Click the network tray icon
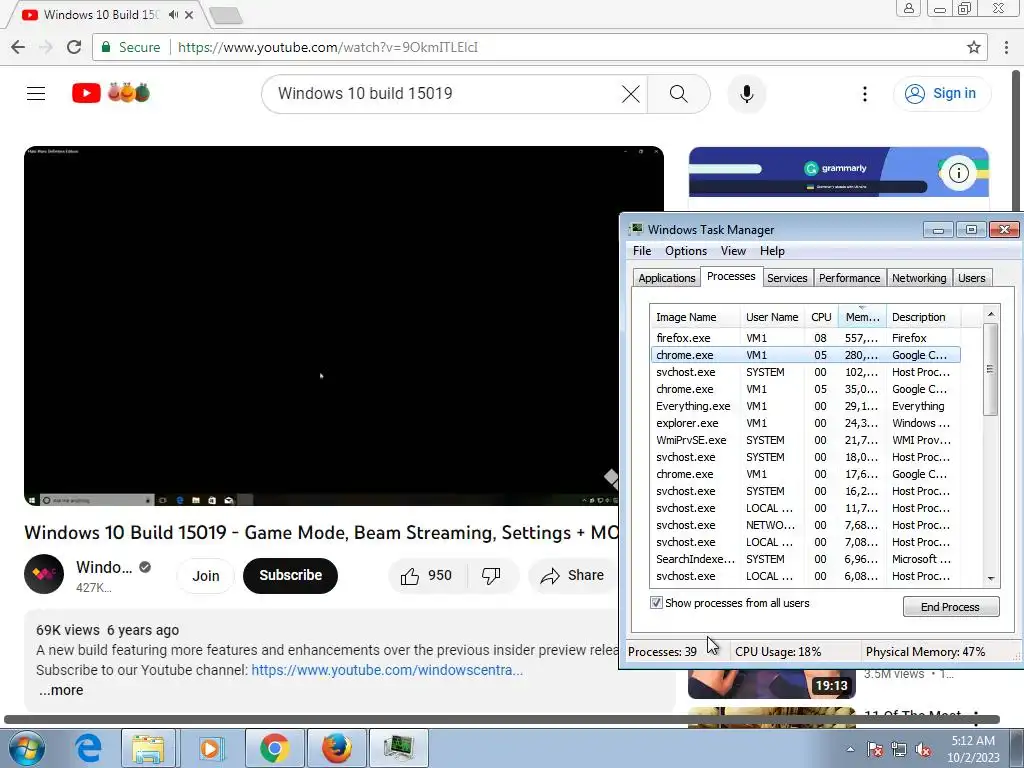Screen dimensions: 1024x768 [x=899, y=749]
